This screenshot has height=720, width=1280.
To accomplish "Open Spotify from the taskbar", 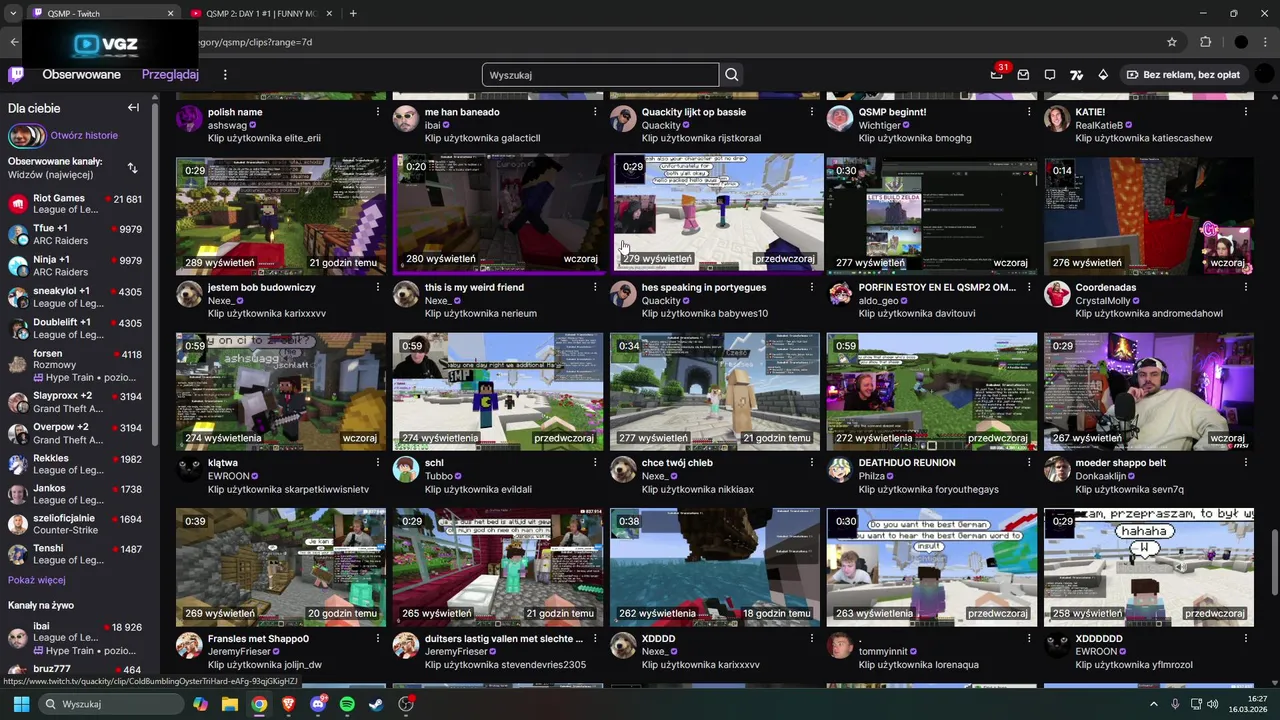I will tap(347, 704).
